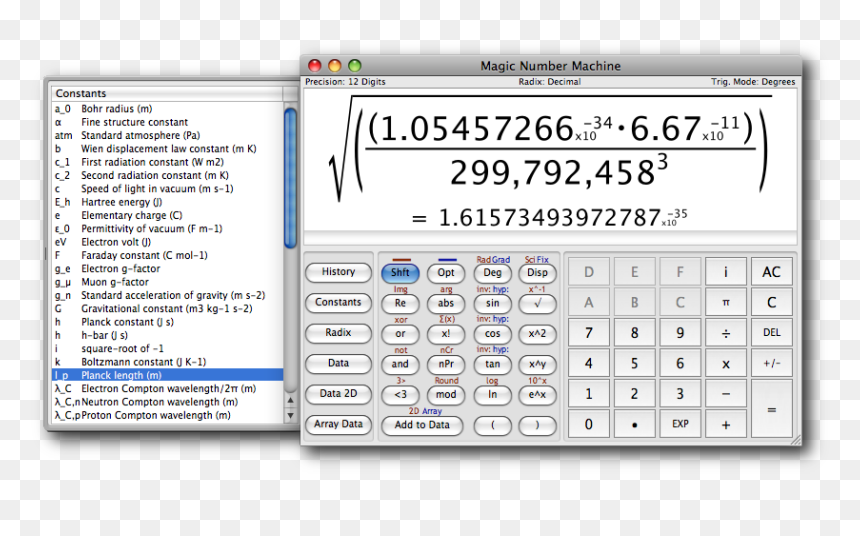The width and height of the screenshot is (860, 536).
Task: Open the Radix drawer
Action: point(338,333)
